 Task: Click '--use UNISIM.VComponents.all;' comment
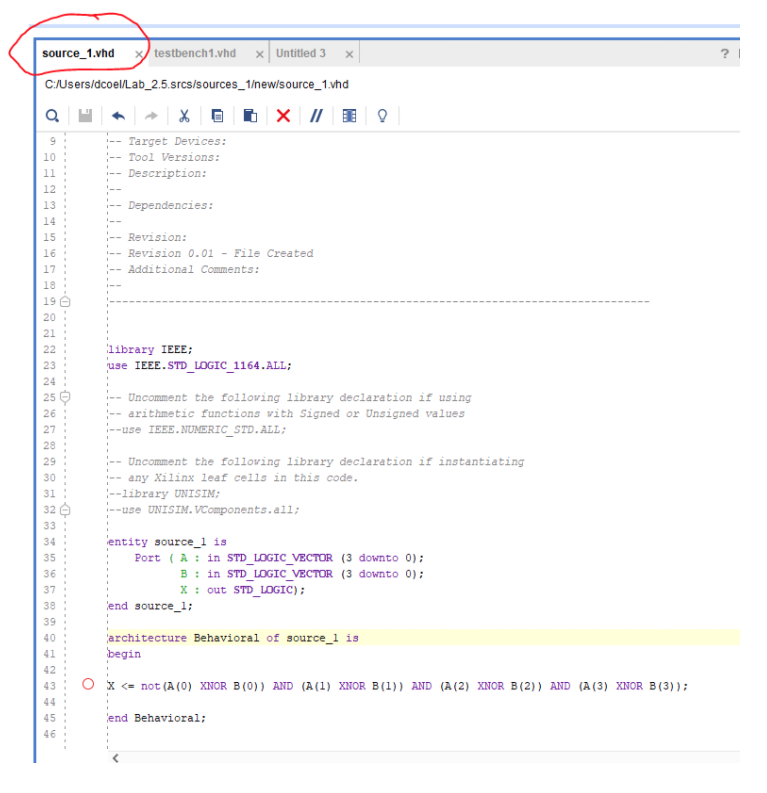[x=204, y=510]
